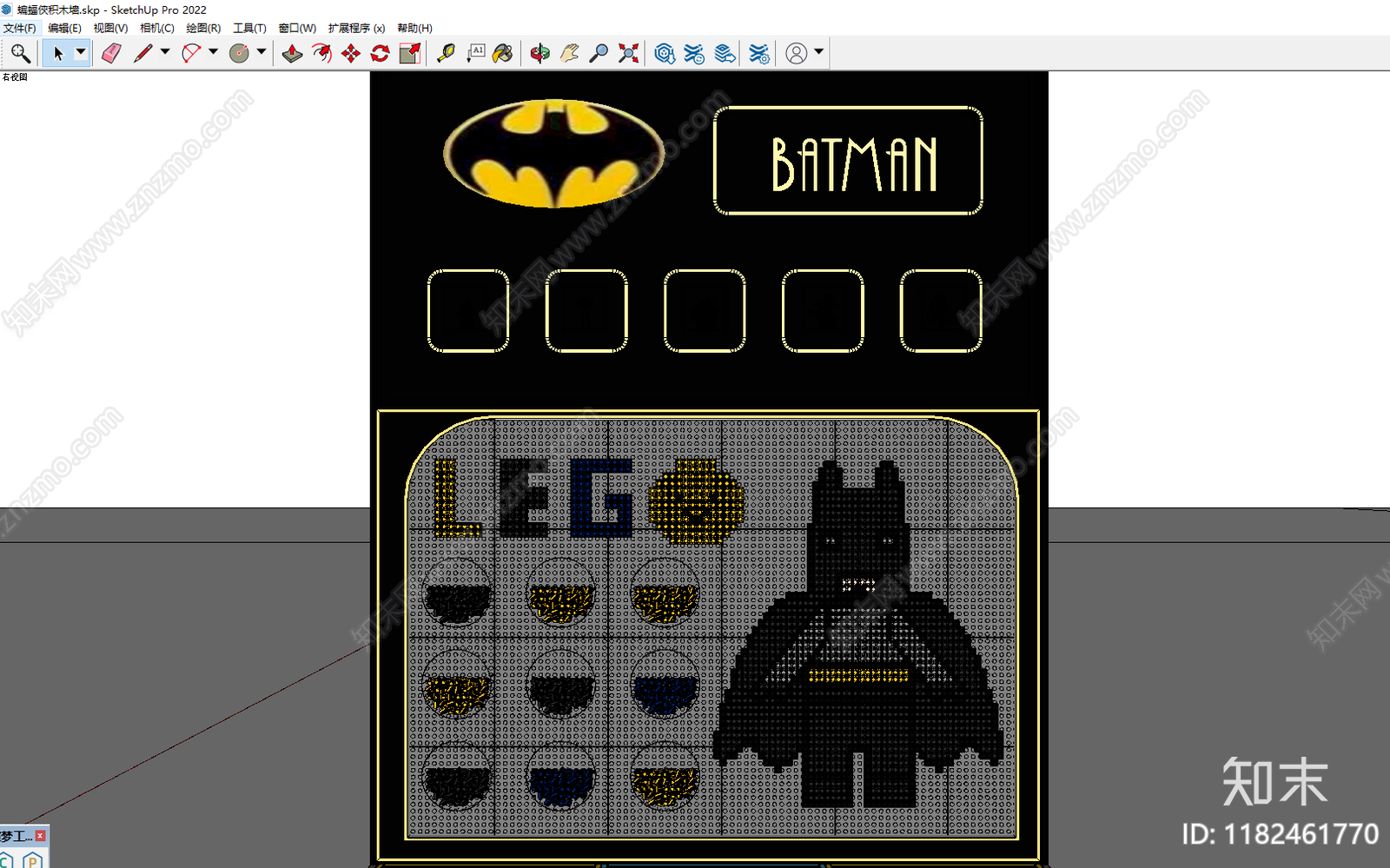1390x868 pixels.
Task: Select the red Move arrows tool
Action: click(x=351, y=54)
